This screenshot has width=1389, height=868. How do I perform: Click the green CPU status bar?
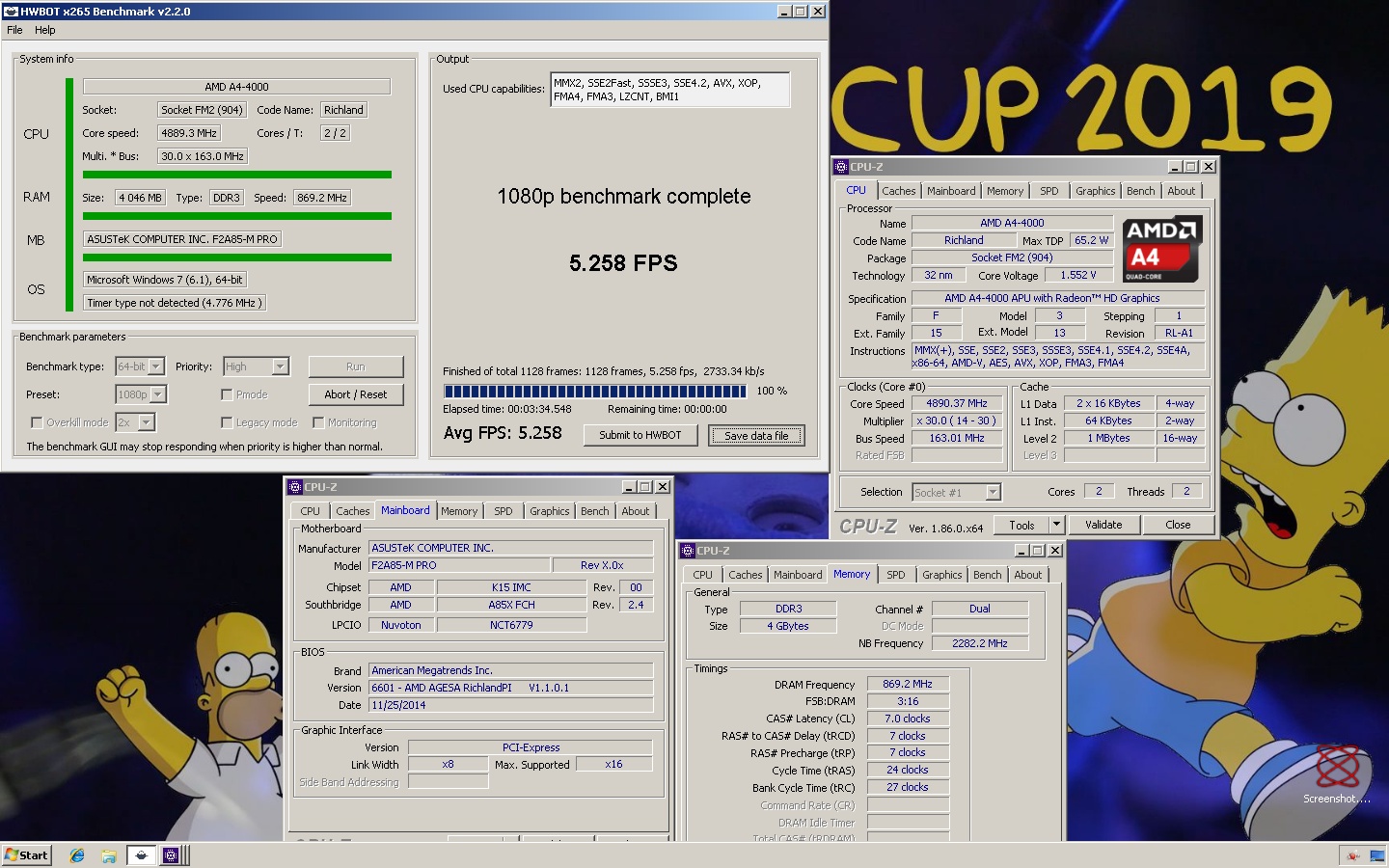pos(237,175)
